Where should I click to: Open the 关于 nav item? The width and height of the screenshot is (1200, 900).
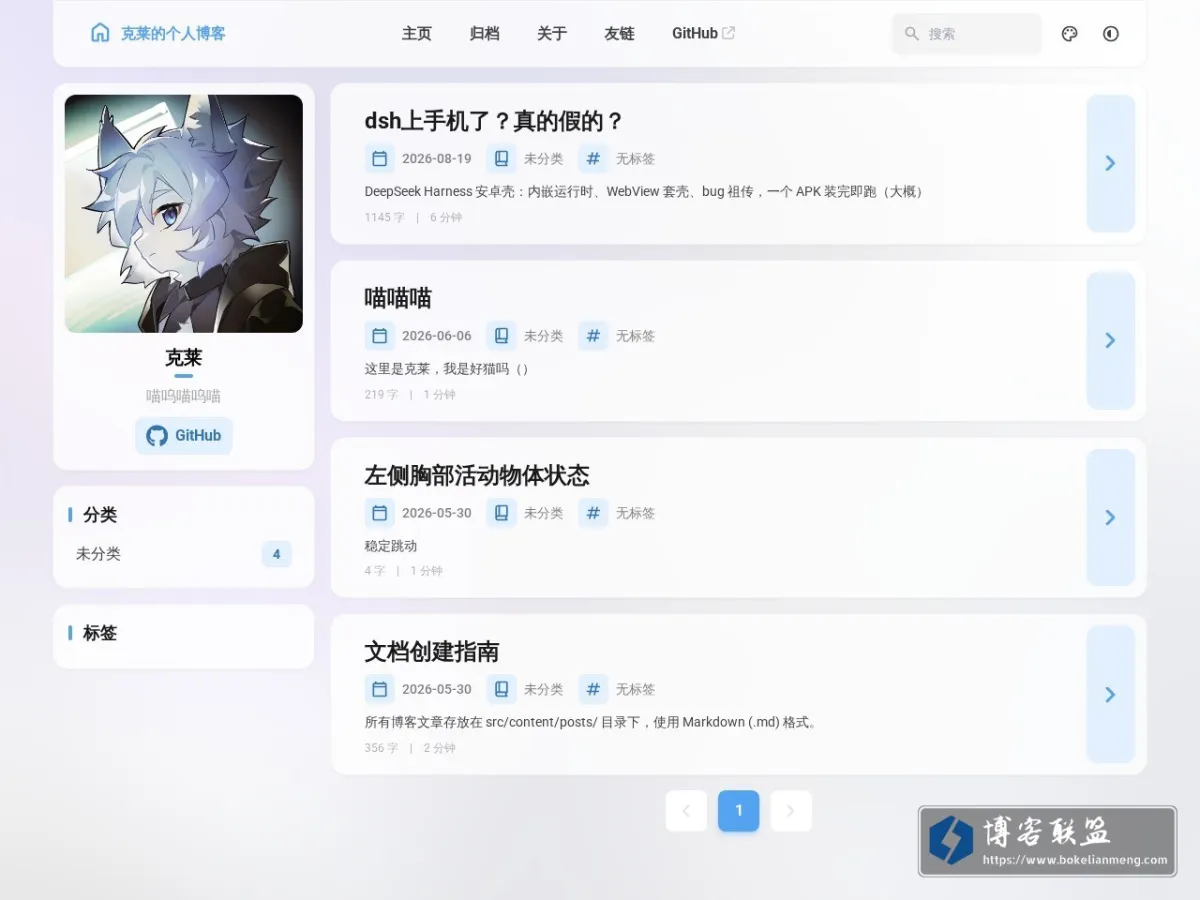(552, 33)
